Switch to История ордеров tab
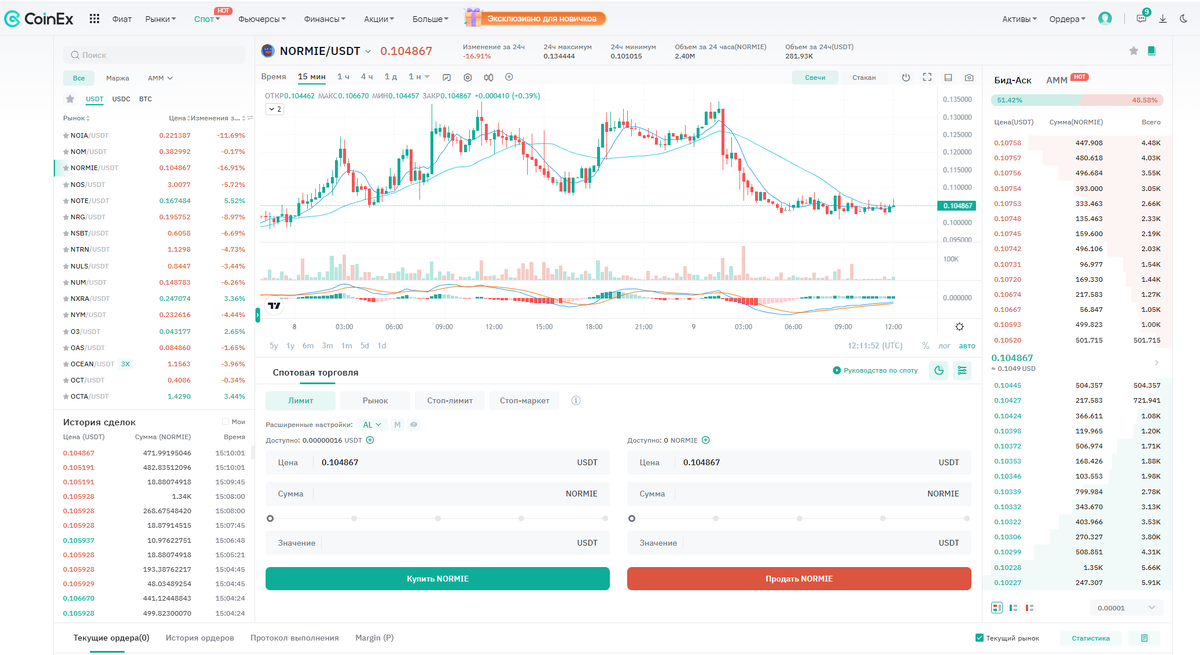1200x655 pixels. (200, 637)
